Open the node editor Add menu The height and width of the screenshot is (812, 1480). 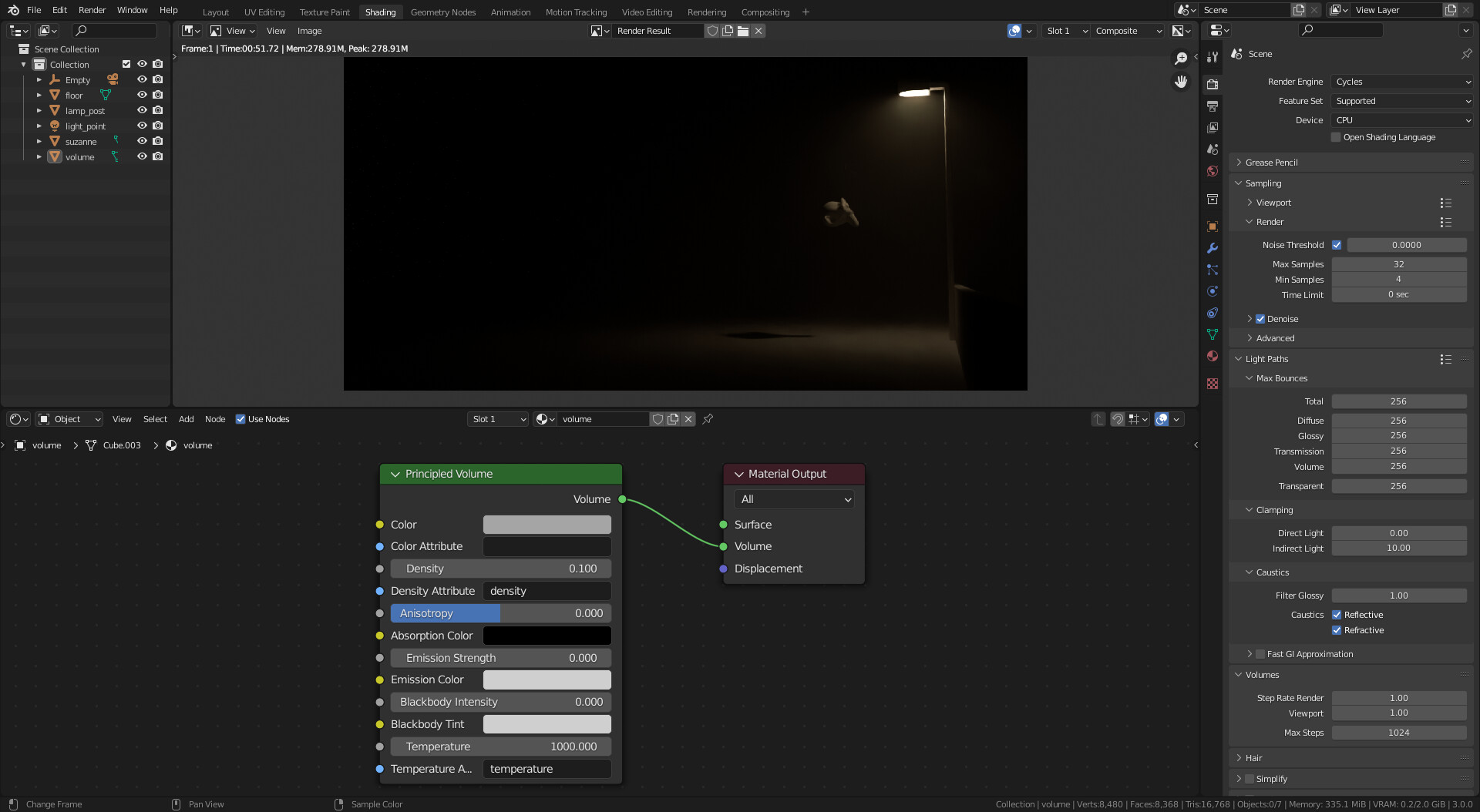pos(186,419)
